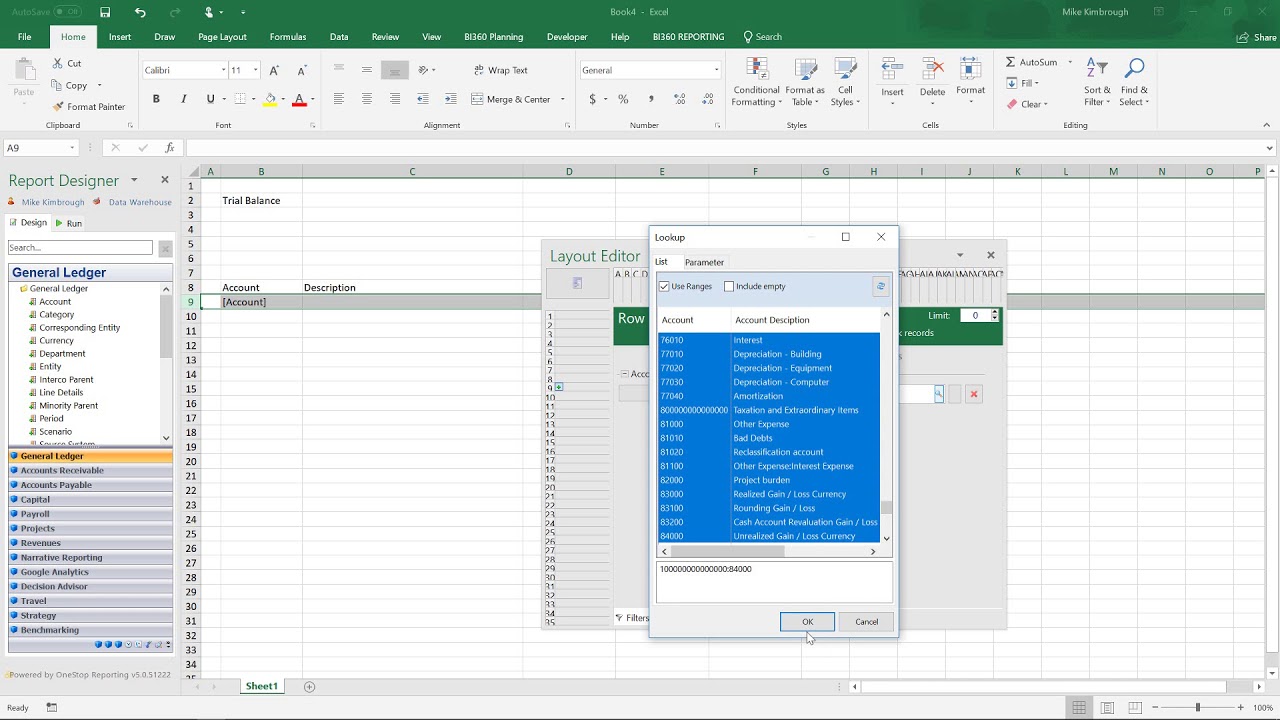
Task: Toggle the AutoSave switch
Action: point(67,12)
